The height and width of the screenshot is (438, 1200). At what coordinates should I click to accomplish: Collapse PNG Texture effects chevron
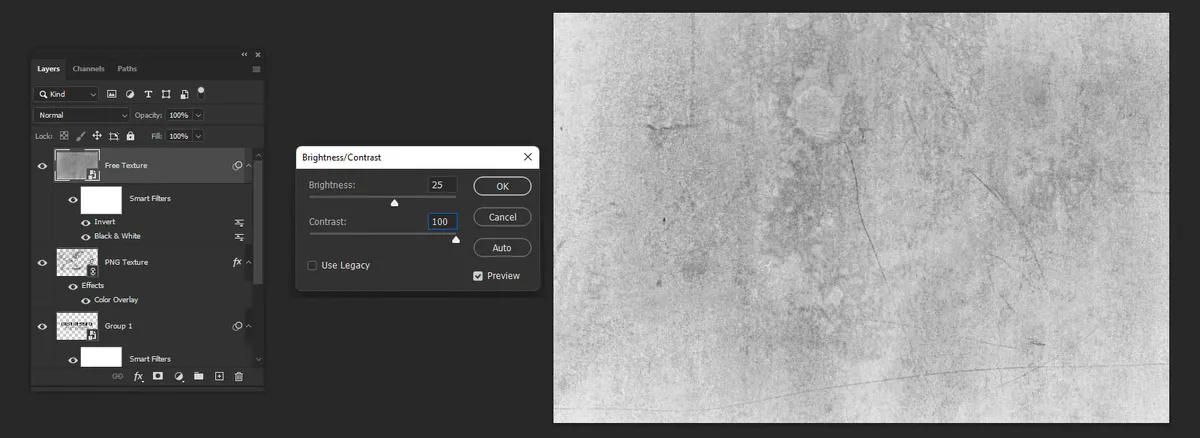click(248, 263)
